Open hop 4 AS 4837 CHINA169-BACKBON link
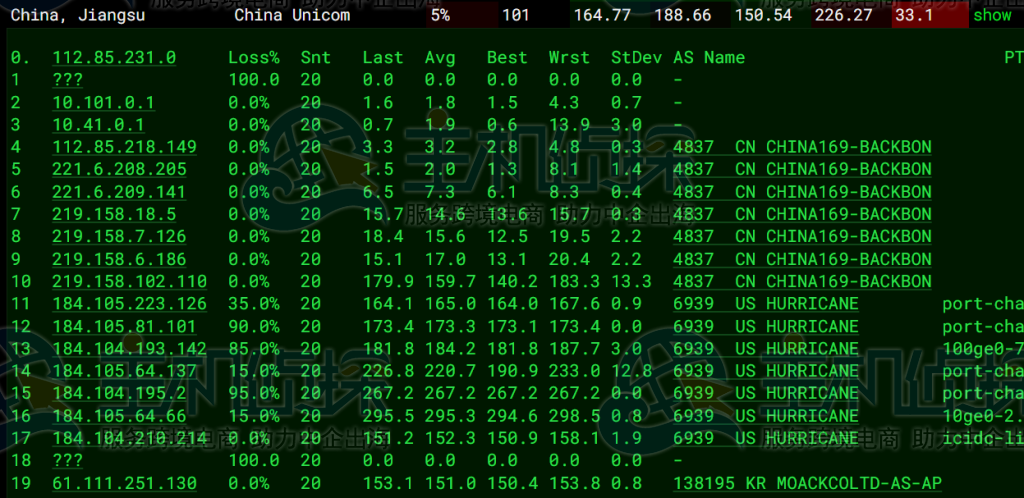The image size is (1024, 498). pyautogui.click(x=803, y=148)
